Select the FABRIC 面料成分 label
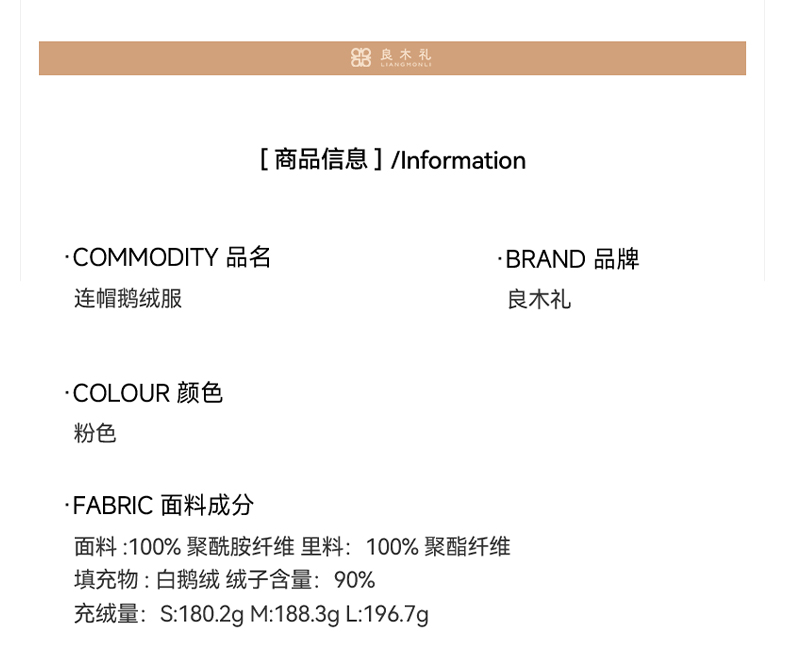This screenshot has width=790, height=660. 163,505
